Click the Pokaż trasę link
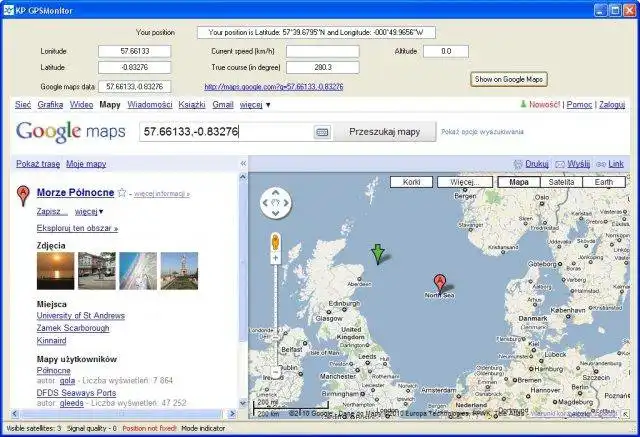This screenshot has height=437, width=640. pos(38,164)
